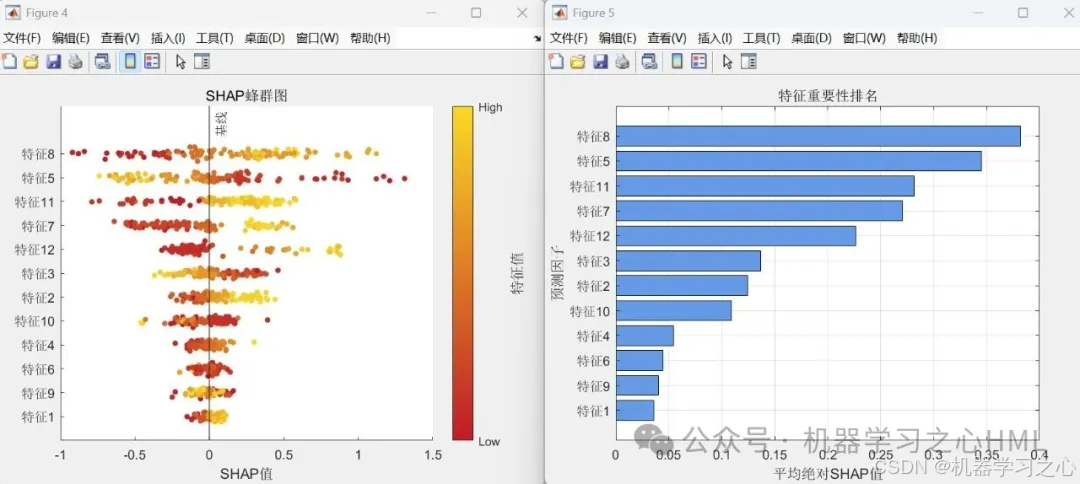Open 编辑(E) menu in Figure 5
Image resolution: width=1080 pixels, height=484 pixels.
[x=618, y=39]
